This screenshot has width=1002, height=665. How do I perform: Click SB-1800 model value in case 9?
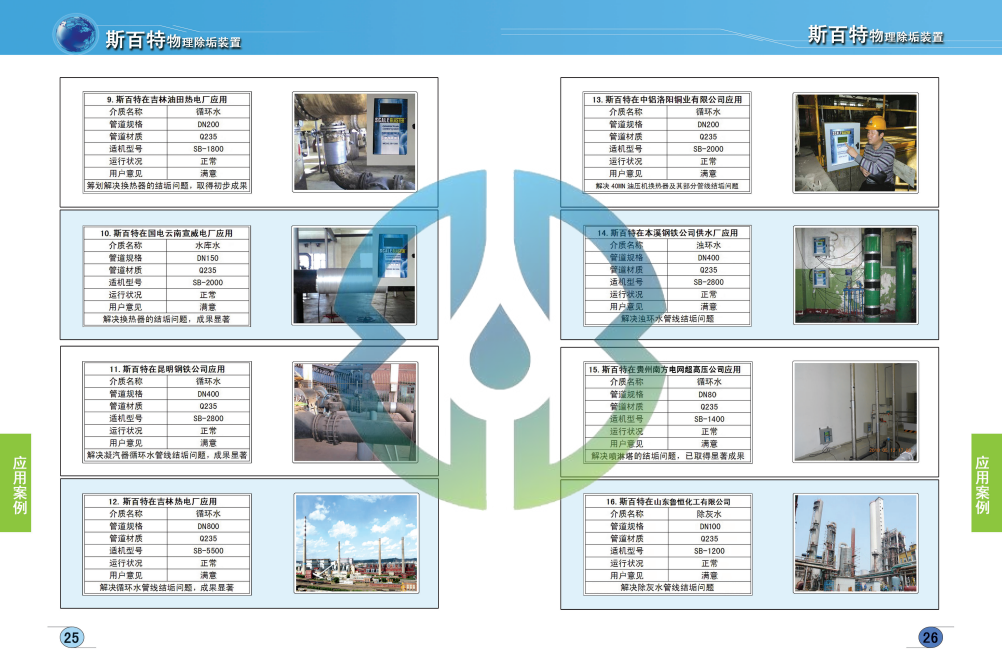(208, 149)
